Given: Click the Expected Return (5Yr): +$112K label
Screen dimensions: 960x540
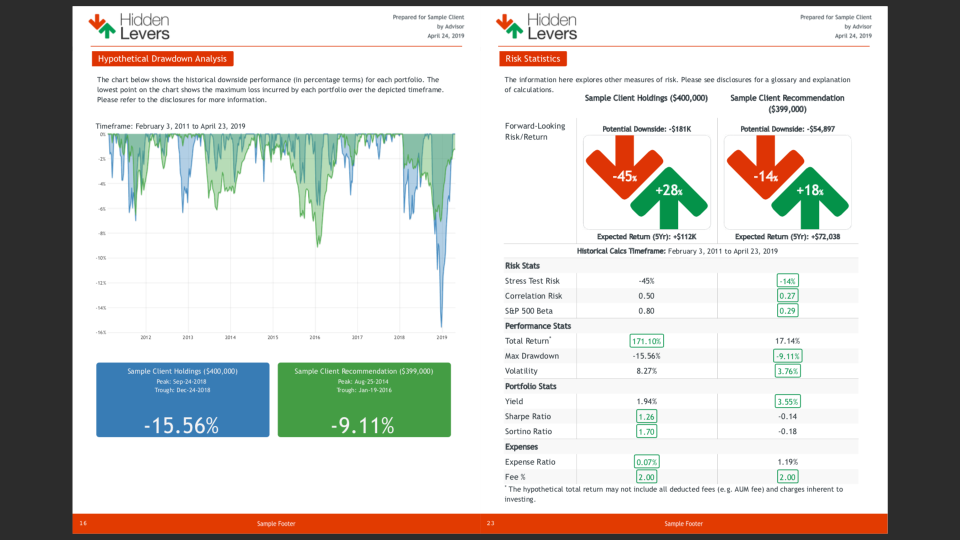Looking at the screenshot, I should 646,237.
